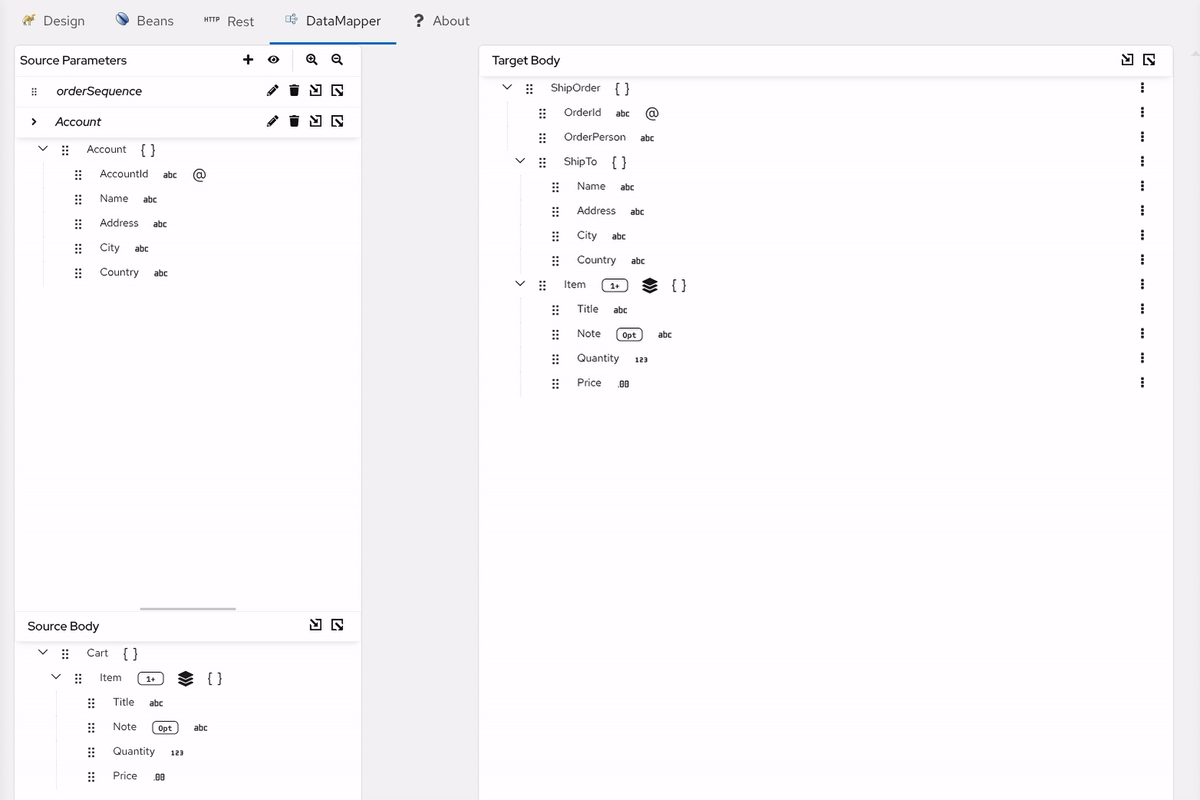The image size is (1200, 800).
Task: Open the About tab
Action: (442, 21)
